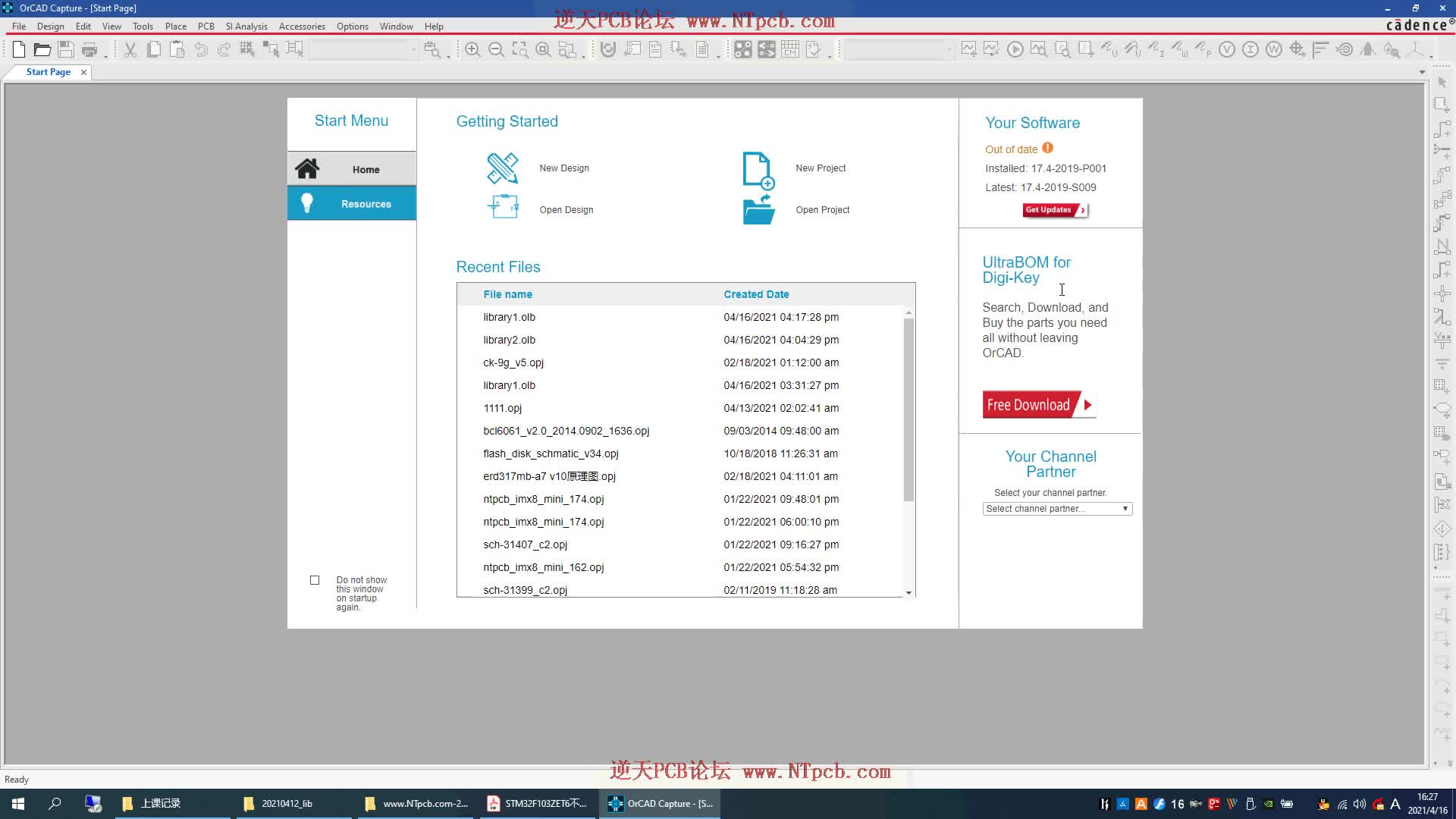
Task: Click the CM constraint manager grid icon
Action: (790, 50)
